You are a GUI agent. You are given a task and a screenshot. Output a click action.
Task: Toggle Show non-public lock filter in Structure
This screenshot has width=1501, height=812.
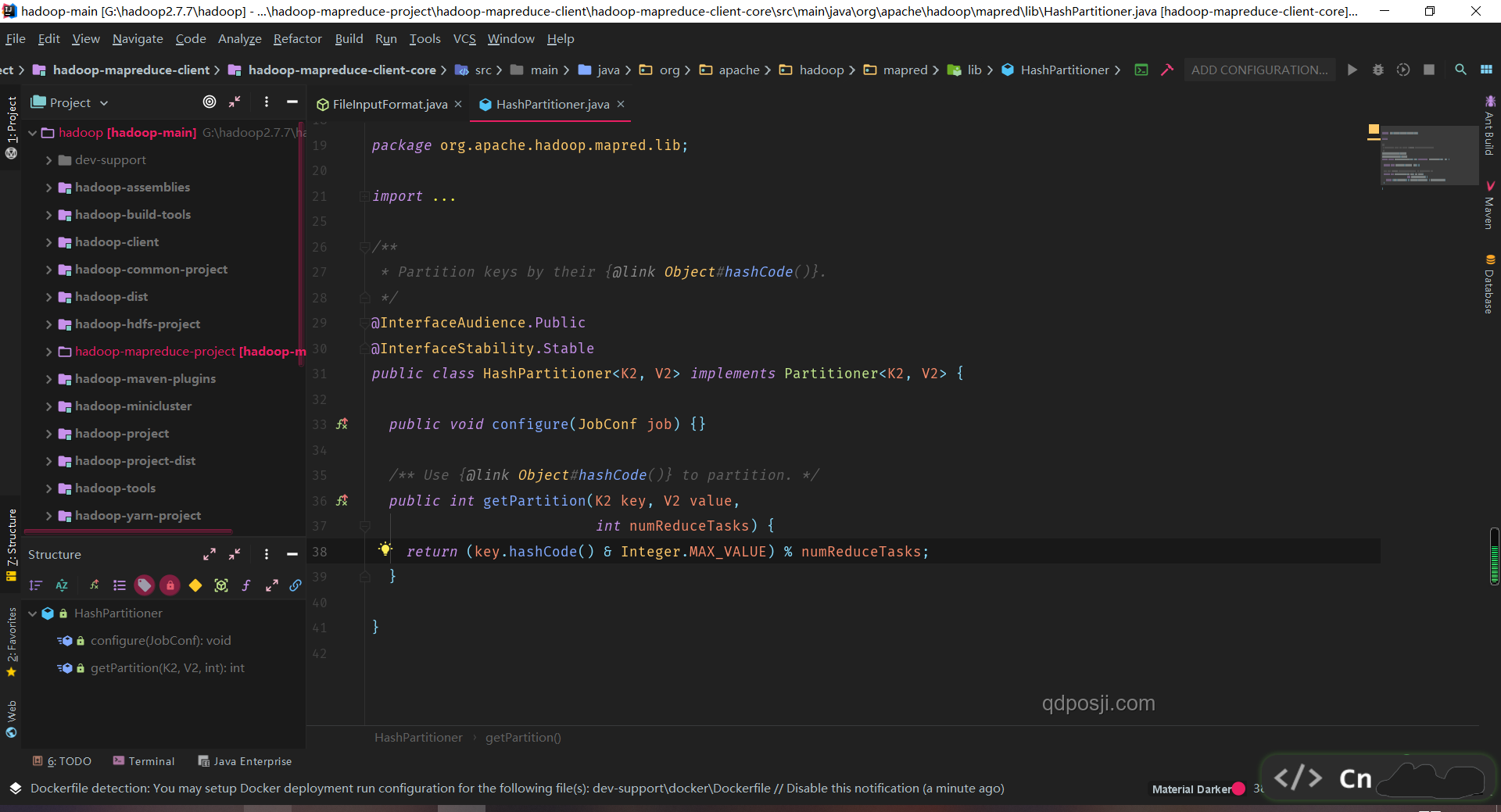pos(170,585)
